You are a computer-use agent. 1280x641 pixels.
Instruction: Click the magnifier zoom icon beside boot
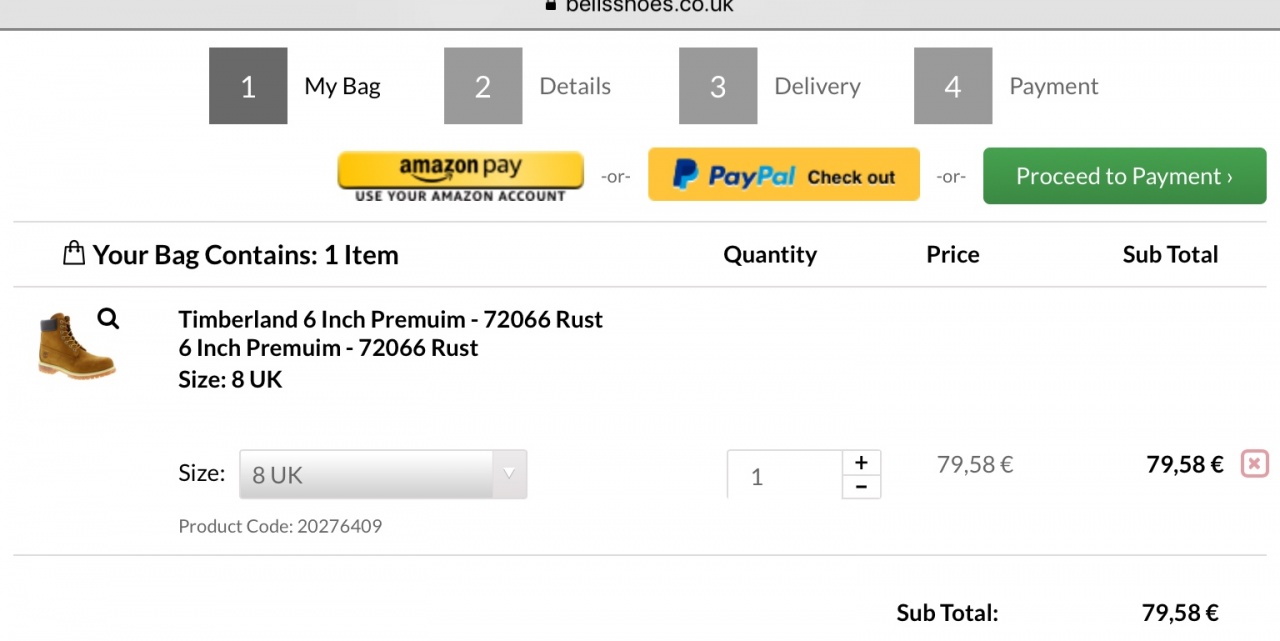(108, 319)
